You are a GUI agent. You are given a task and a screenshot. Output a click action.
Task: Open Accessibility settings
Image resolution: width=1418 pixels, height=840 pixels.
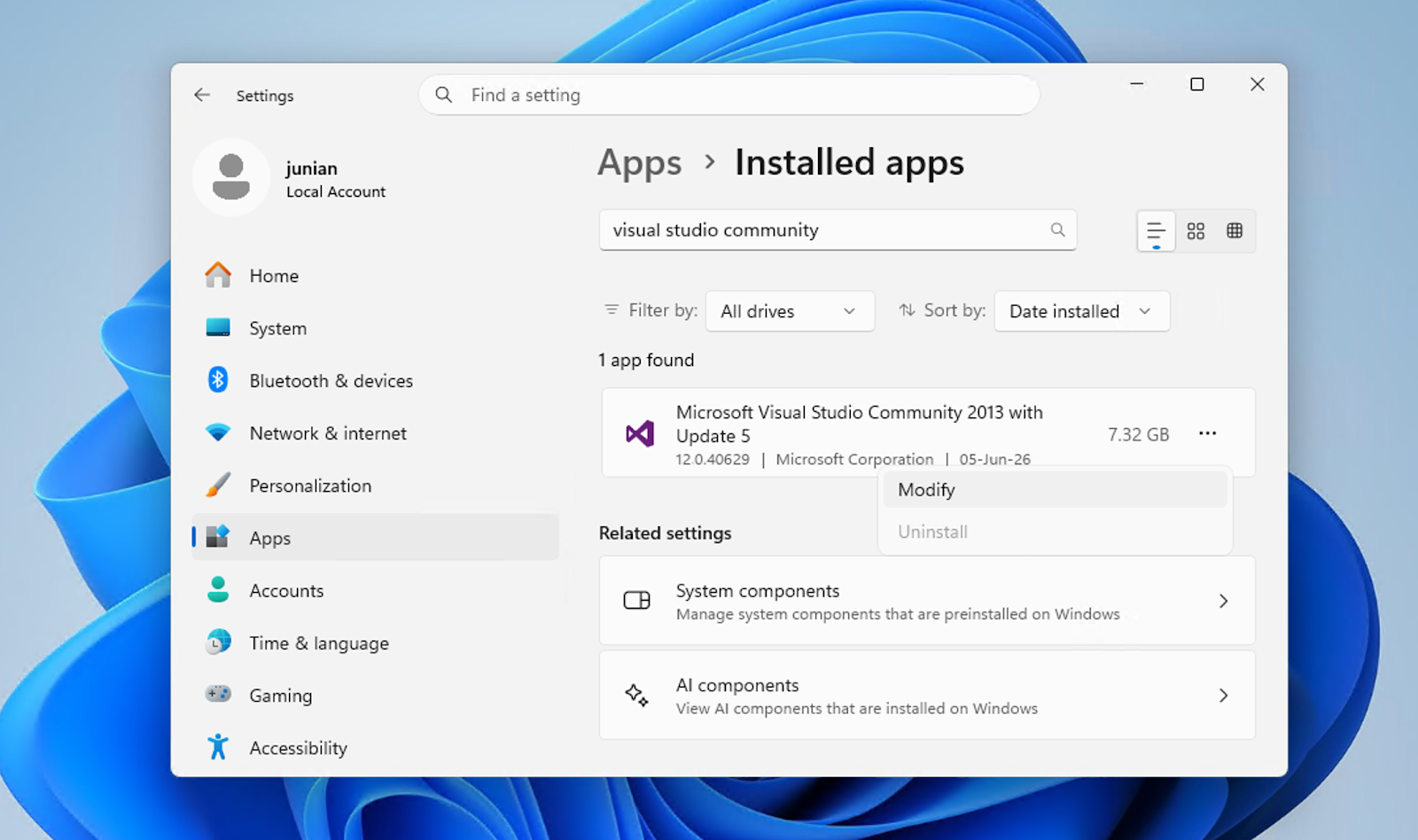(376, 748)
